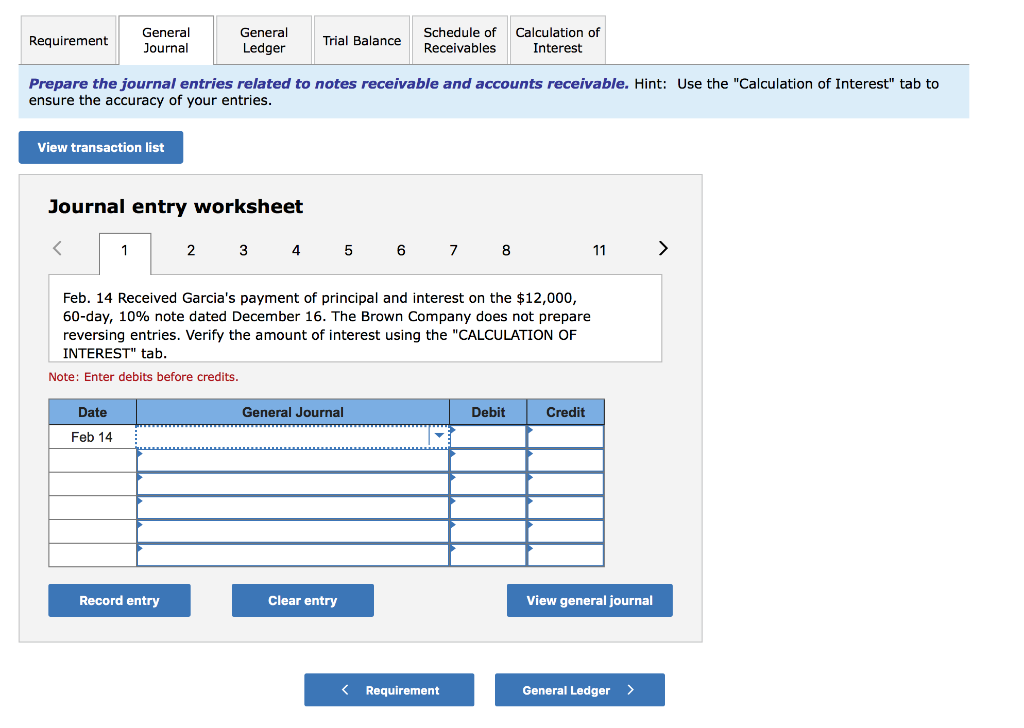Select transaction 11 in the worksheet pager
1024x728 pixels.
599,250
